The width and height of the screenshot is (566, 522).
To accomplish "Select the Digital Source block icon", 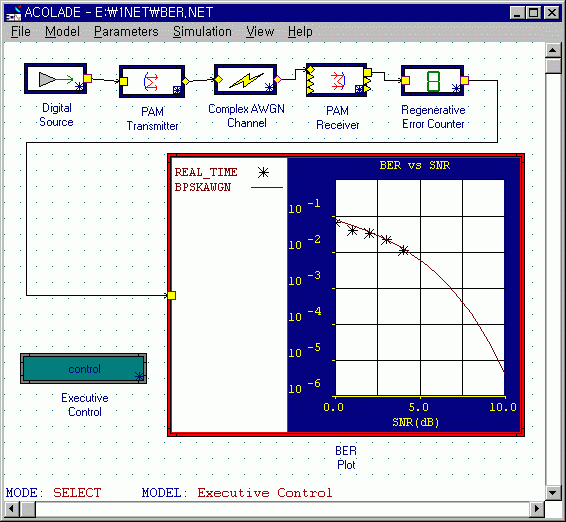I will coord(56,79).
